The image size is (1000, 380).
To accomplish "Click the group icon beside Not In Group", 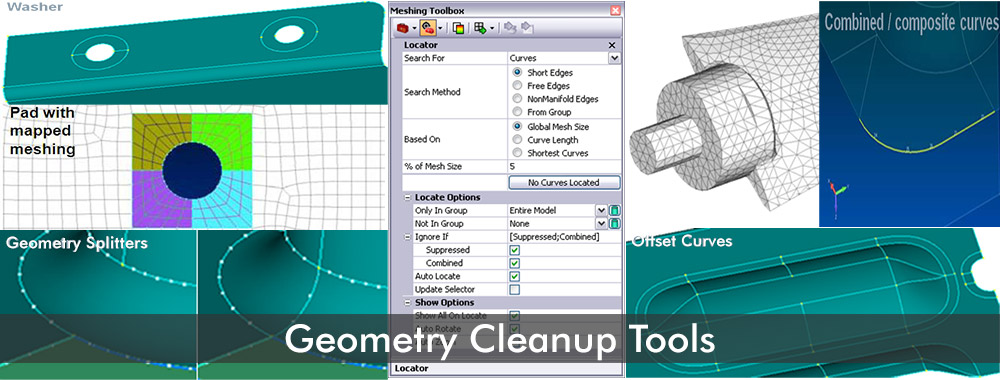I will click(615, 224).
